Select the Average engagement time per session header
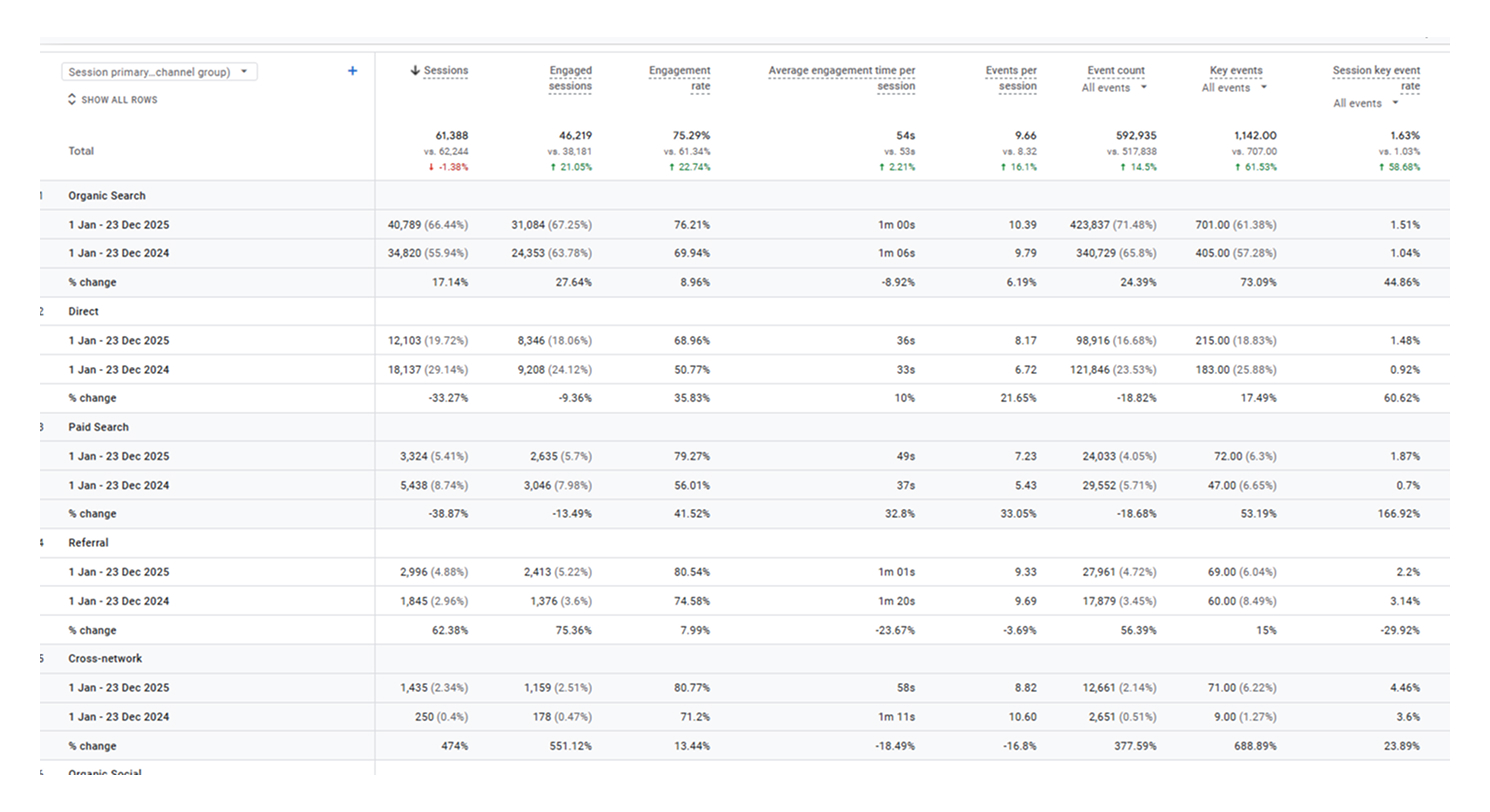1490x812 pixels. pos(841,78)
